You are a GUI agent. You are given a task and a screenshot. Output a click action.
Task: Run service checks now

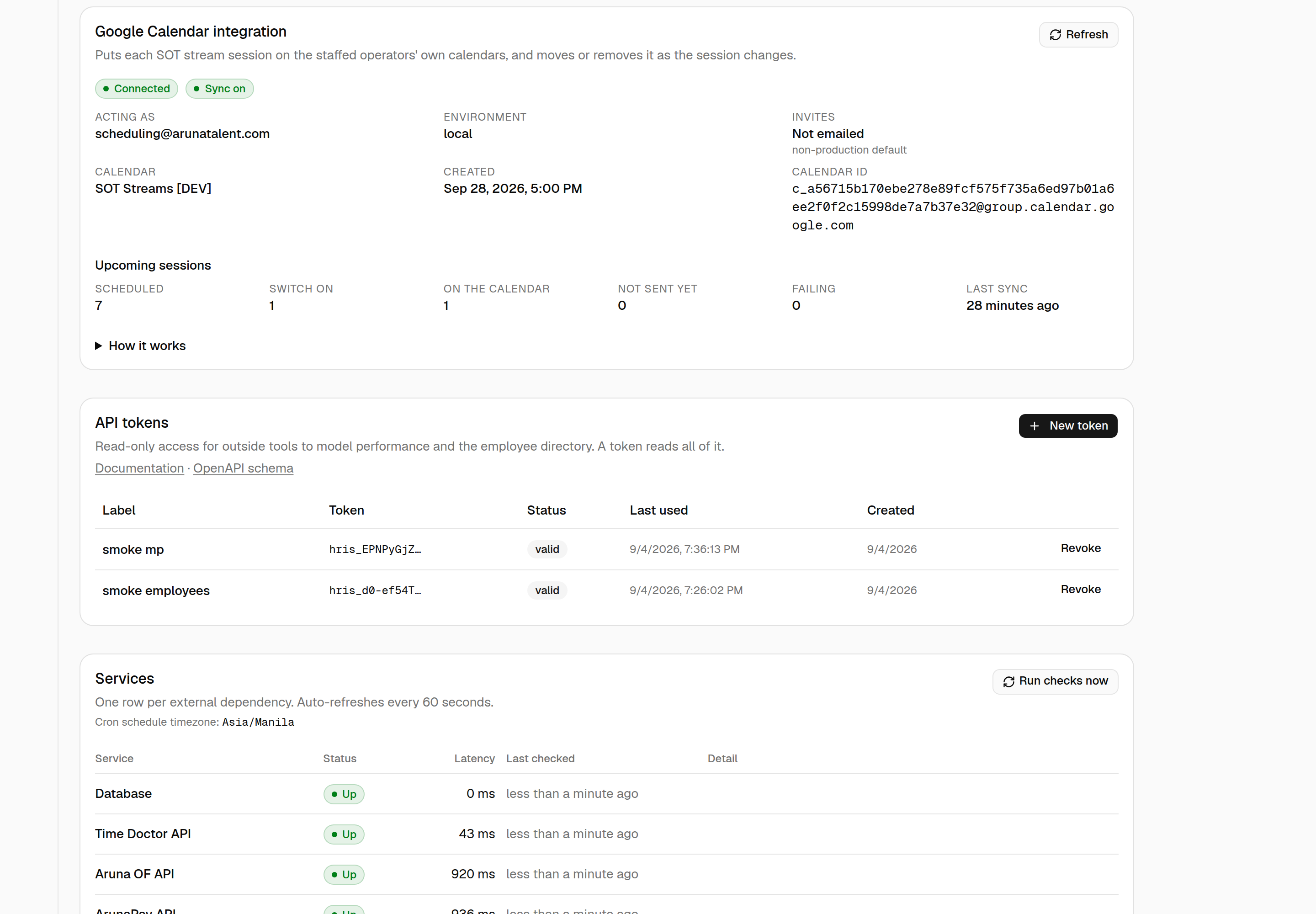pos(1055,681)
